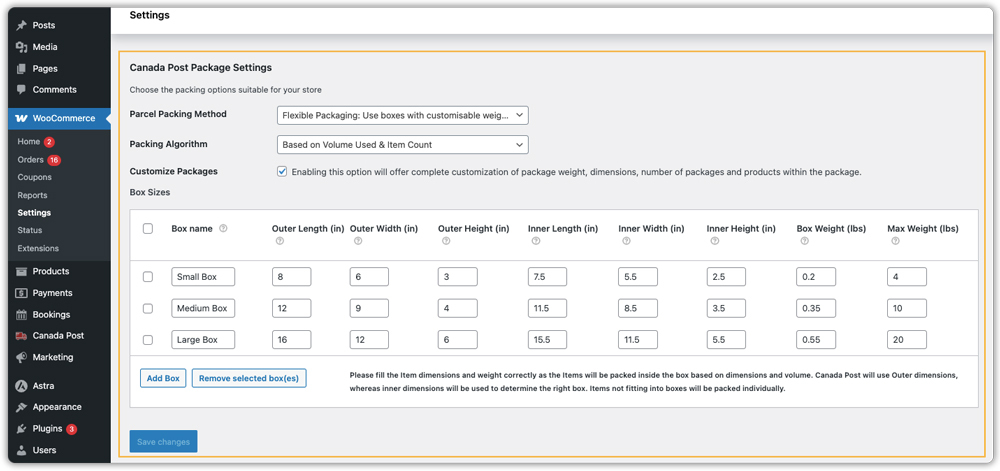Screen dimensions: 1000x471
Task: Check the Medium Box row checkbox
Action: pyautogui.click(x=148, y=308)
